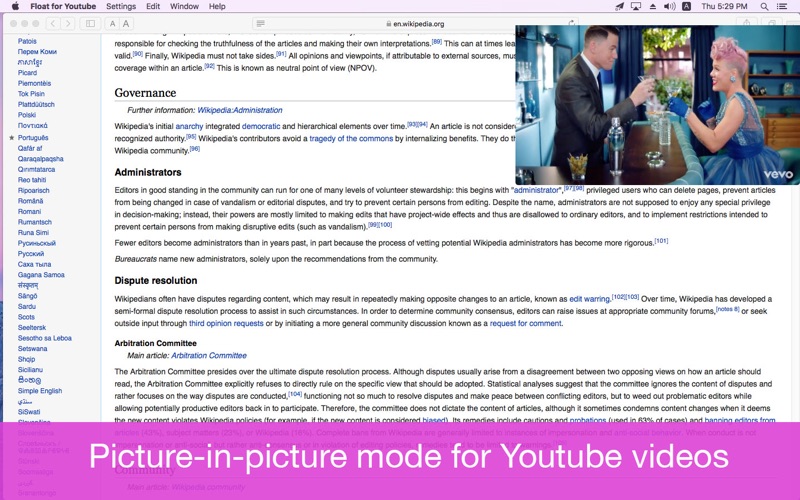Screen dimensions: 800x500
Task: Increase text size with large A button
Action: (126, 23)
